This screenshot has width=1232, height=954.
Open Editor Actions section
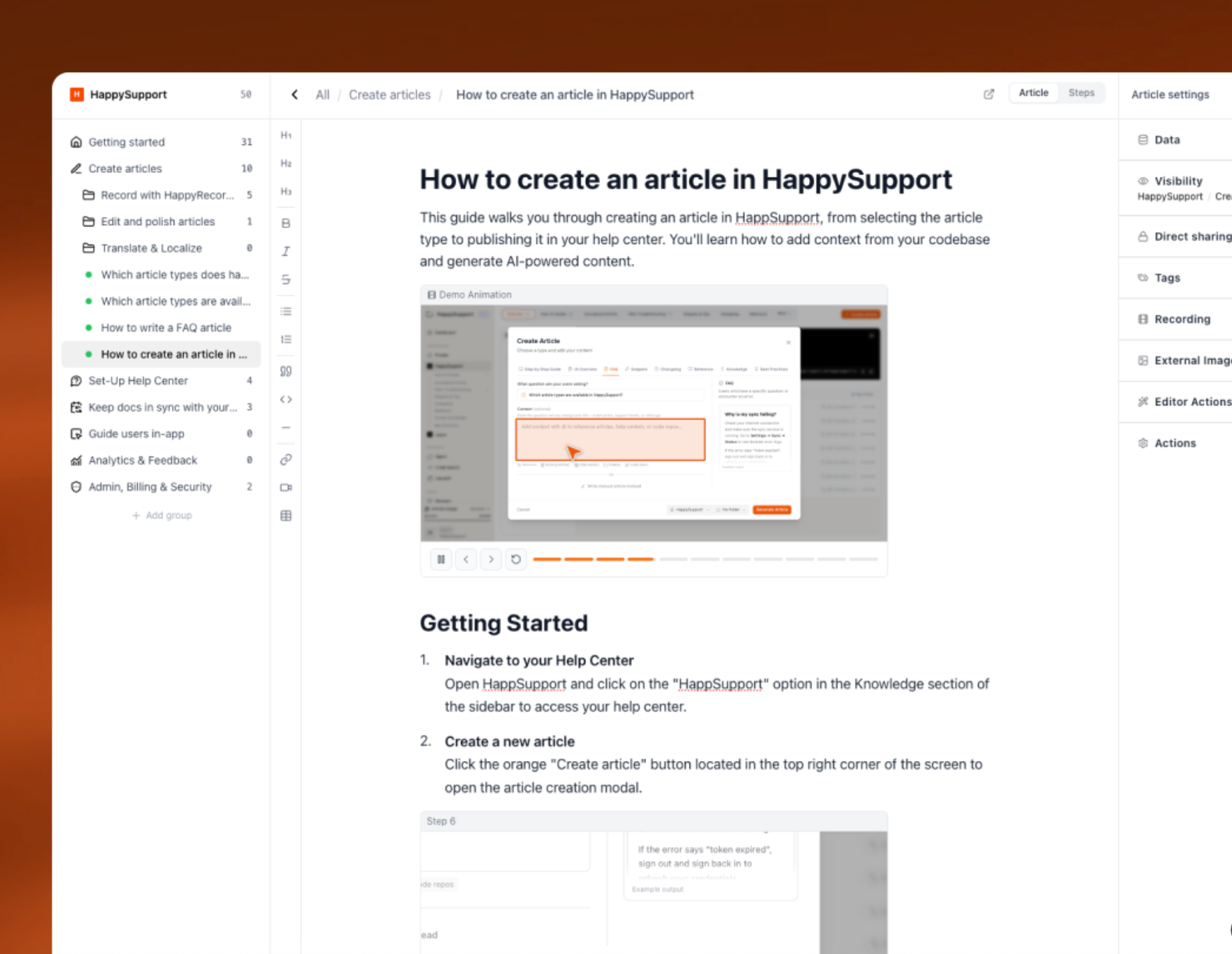point(1175,402)
